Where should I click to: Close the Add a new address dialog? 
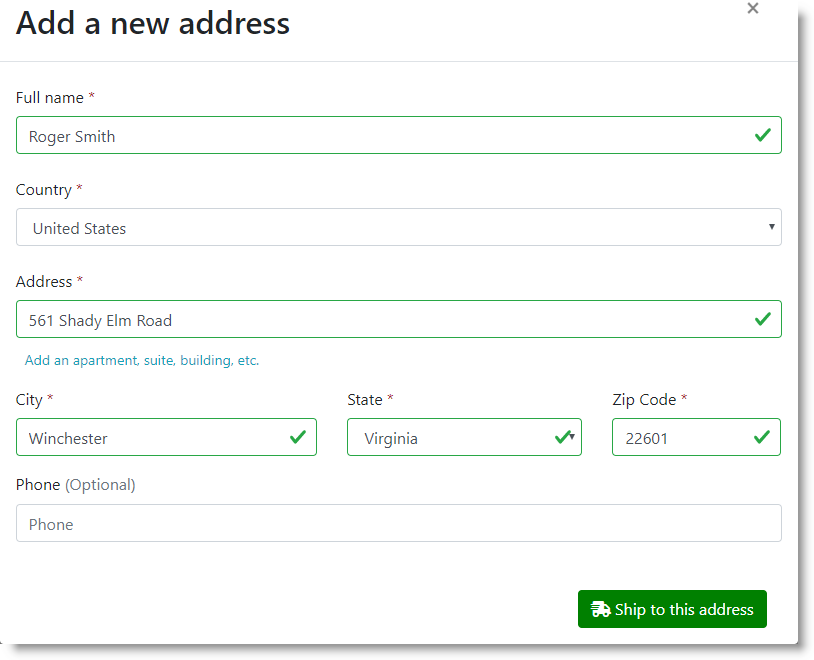point(753,8)
